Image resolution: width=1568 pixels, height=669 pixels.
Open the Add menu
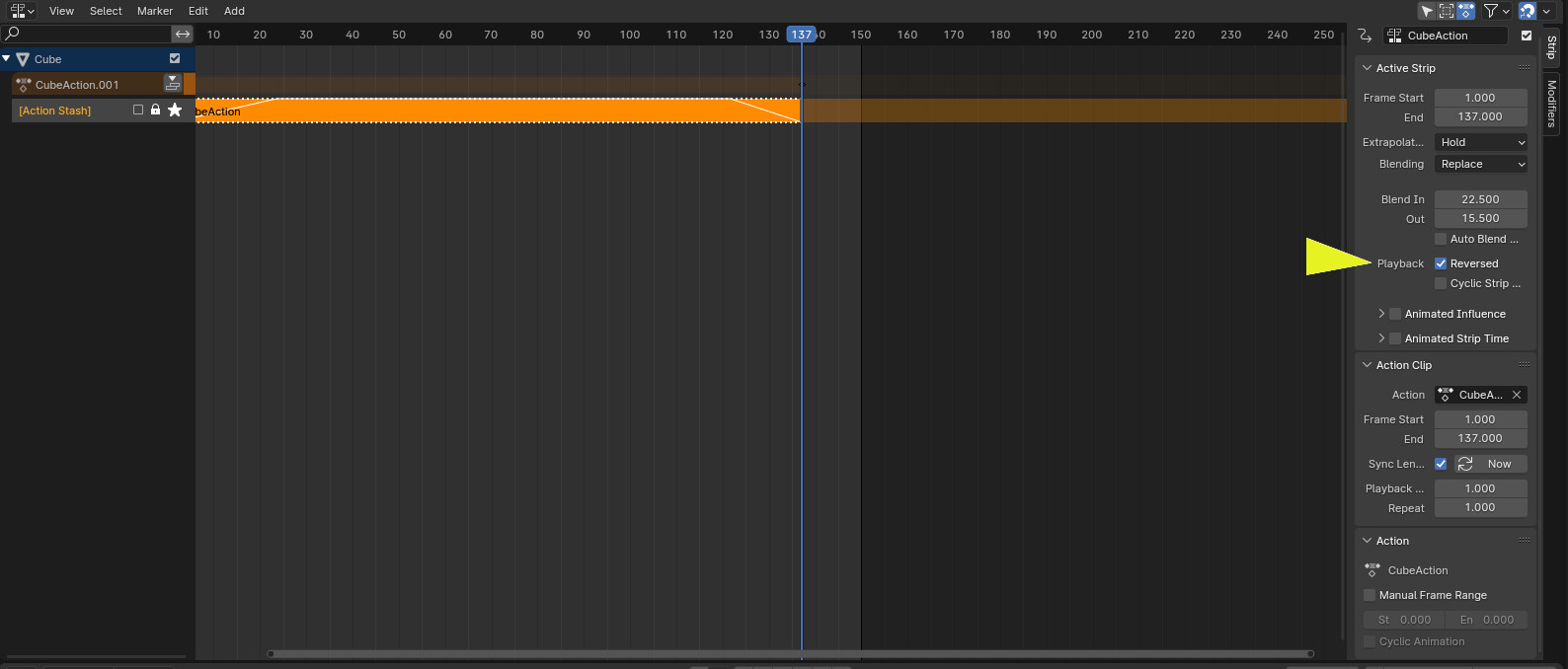coord(234,11)
